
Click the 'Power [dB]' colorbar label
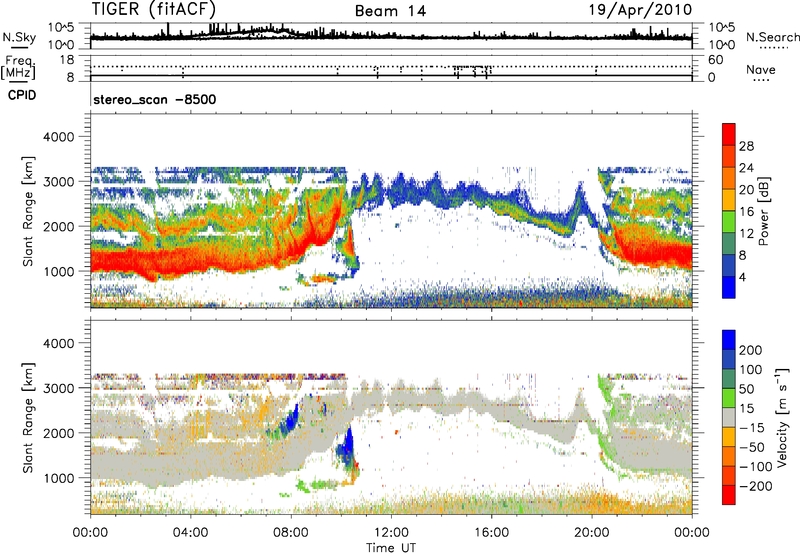(763, 211)
